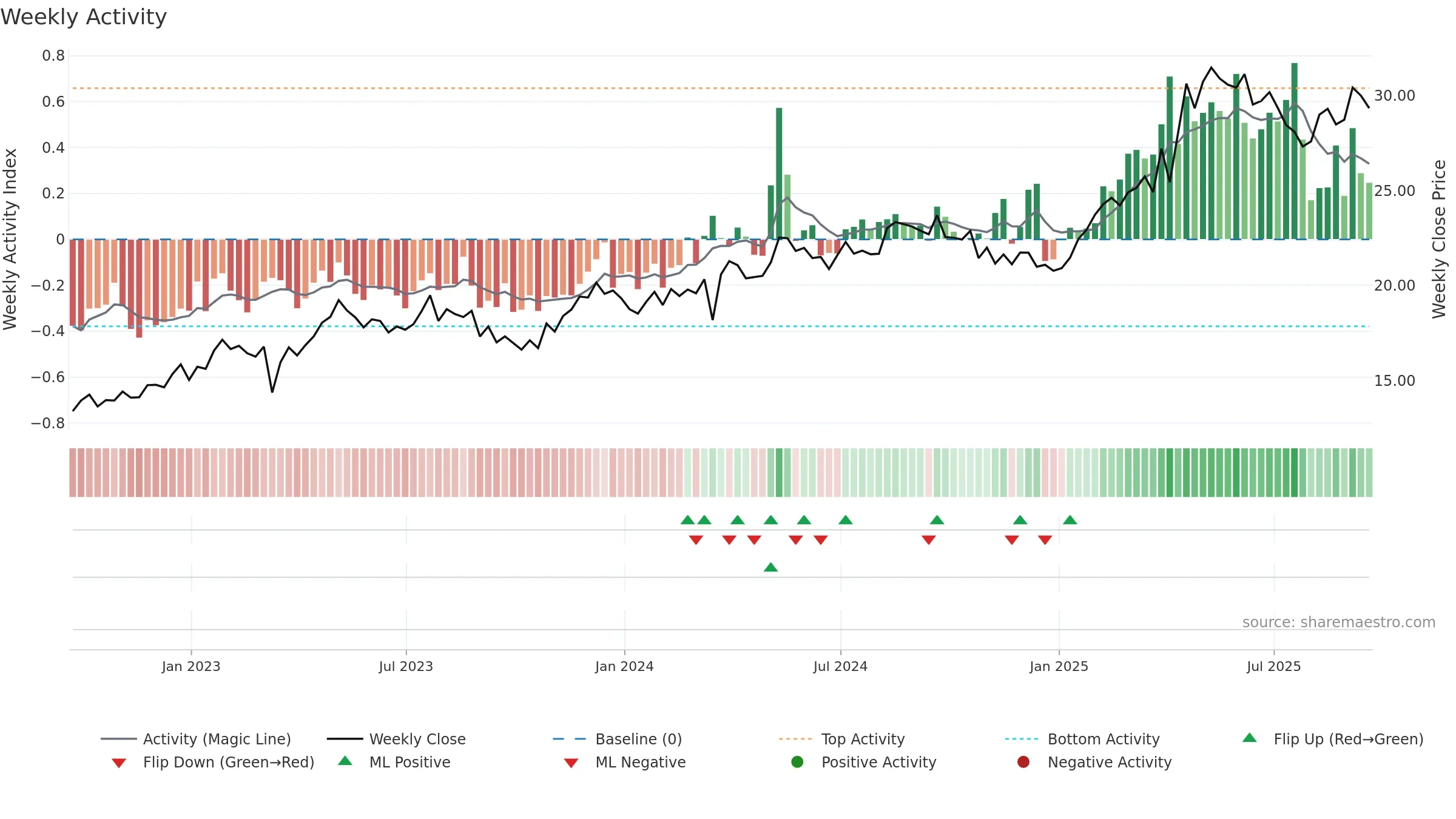Click the Jul 2023 x-axis label

(406, 666)
